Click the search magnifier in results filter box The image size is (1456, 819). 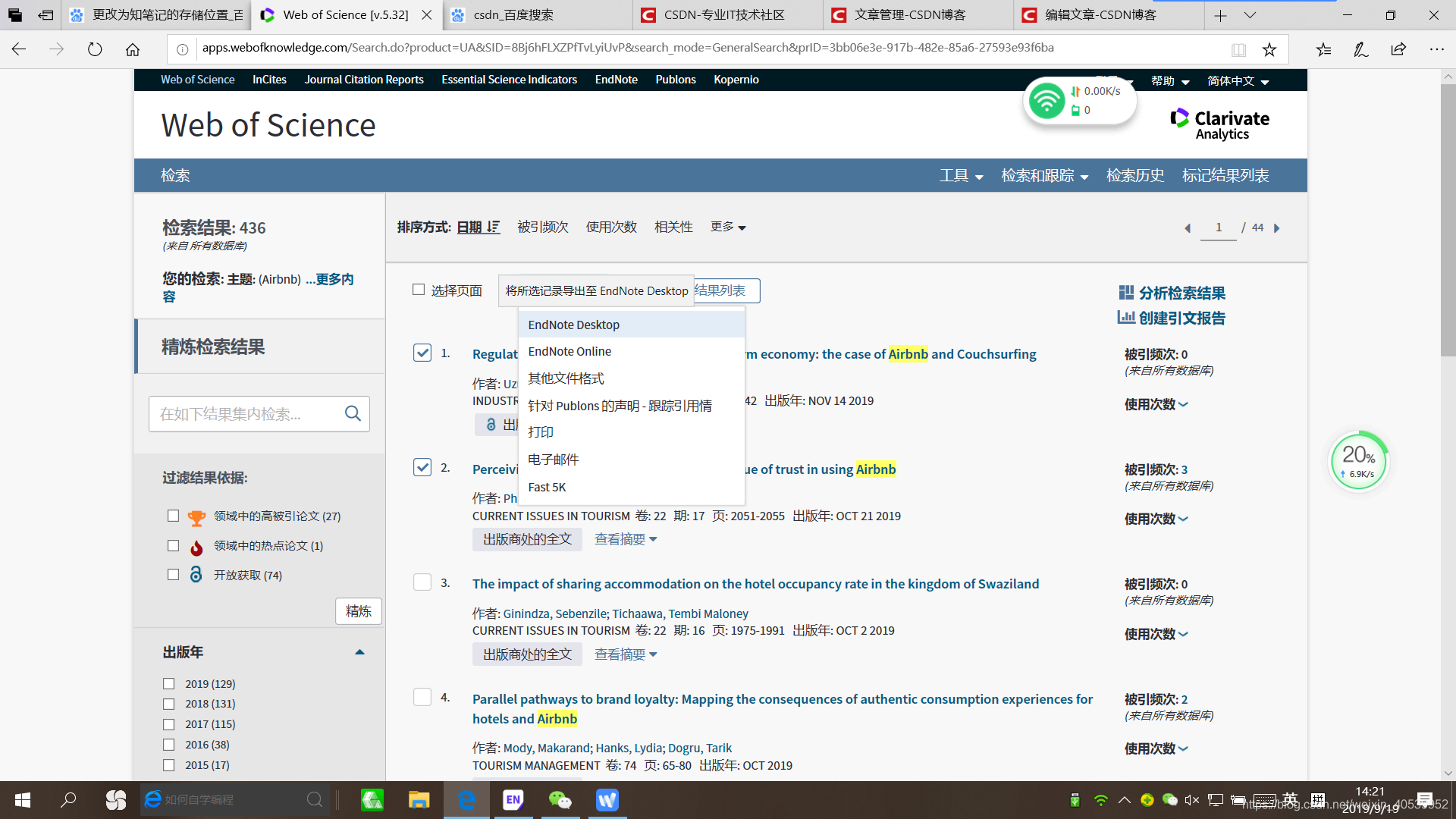click(x=353, y=413)
